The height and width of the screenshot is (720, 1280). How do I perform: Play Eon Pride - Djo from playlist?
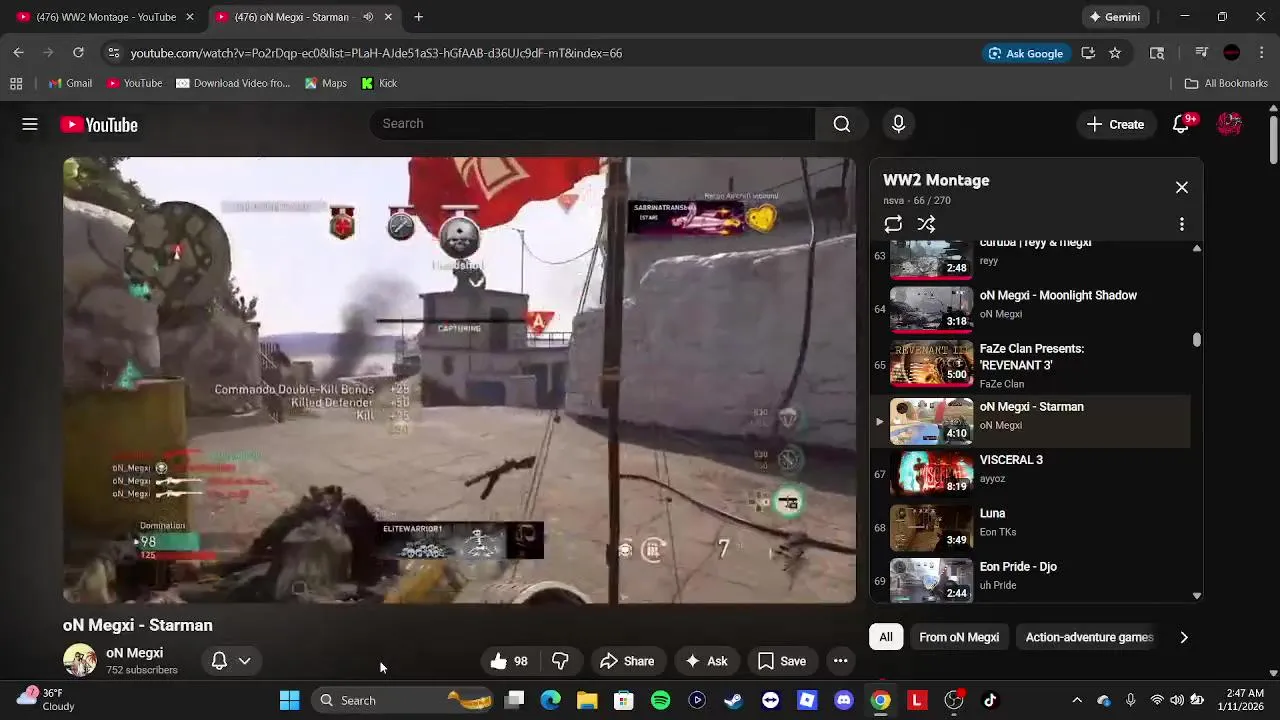click(1030, 580)
